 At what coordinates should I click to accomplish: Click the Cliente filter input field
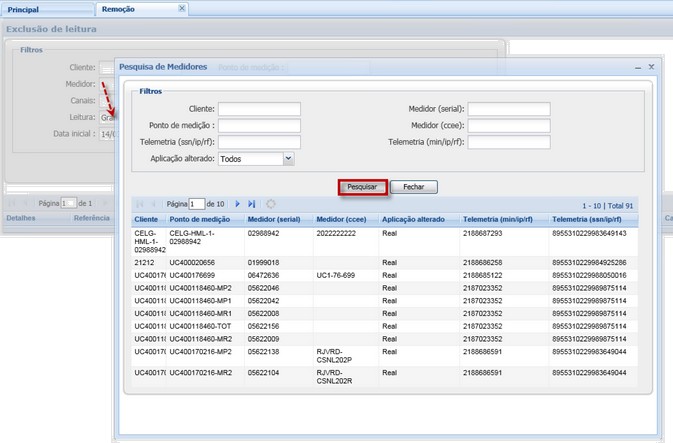click(259, 109)
